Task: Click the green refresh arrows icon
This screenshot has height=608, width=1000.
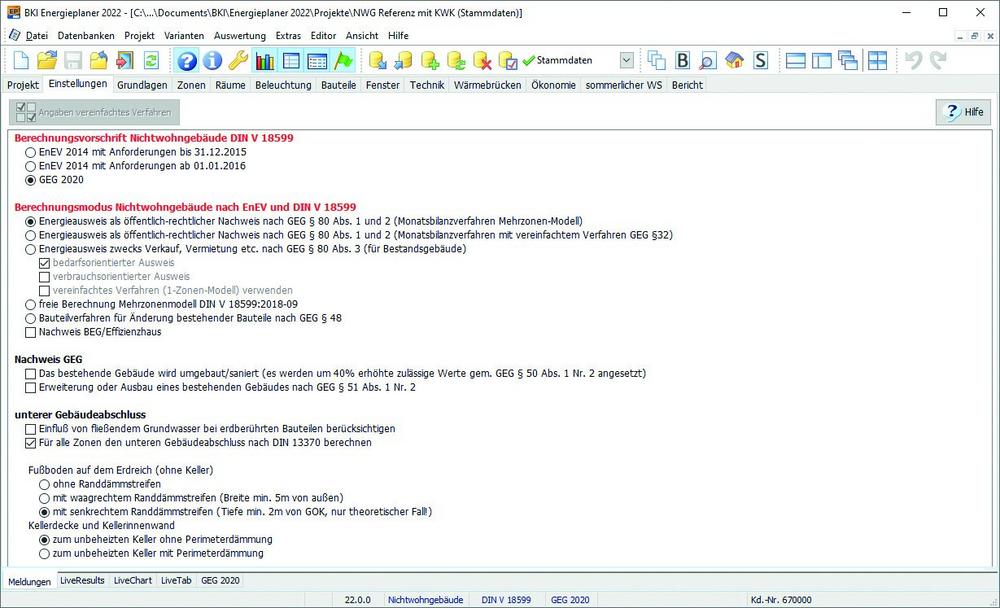Action: point(151,61)
